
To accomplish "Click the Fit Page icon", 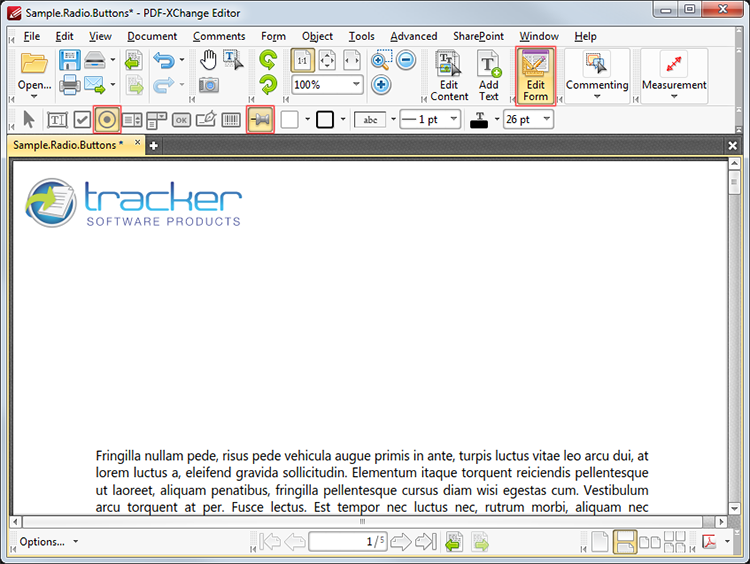I will pyautogui.click(x=327, y=60).
